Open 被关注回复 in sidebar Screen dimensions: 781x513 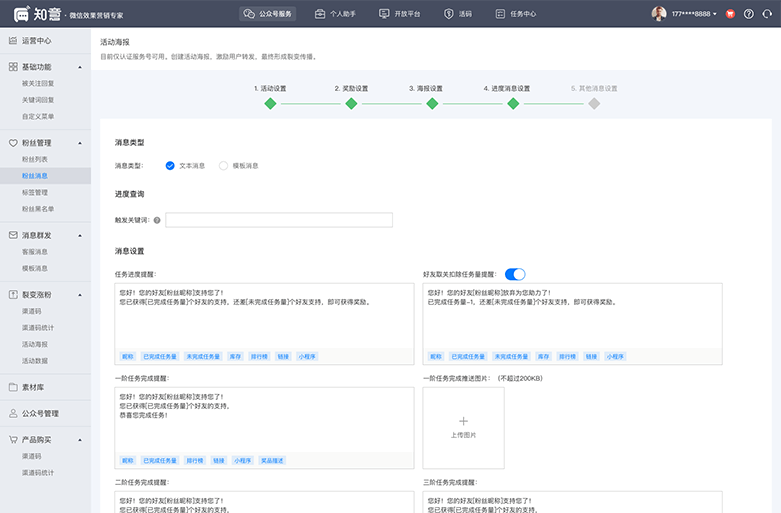(38, 83)
